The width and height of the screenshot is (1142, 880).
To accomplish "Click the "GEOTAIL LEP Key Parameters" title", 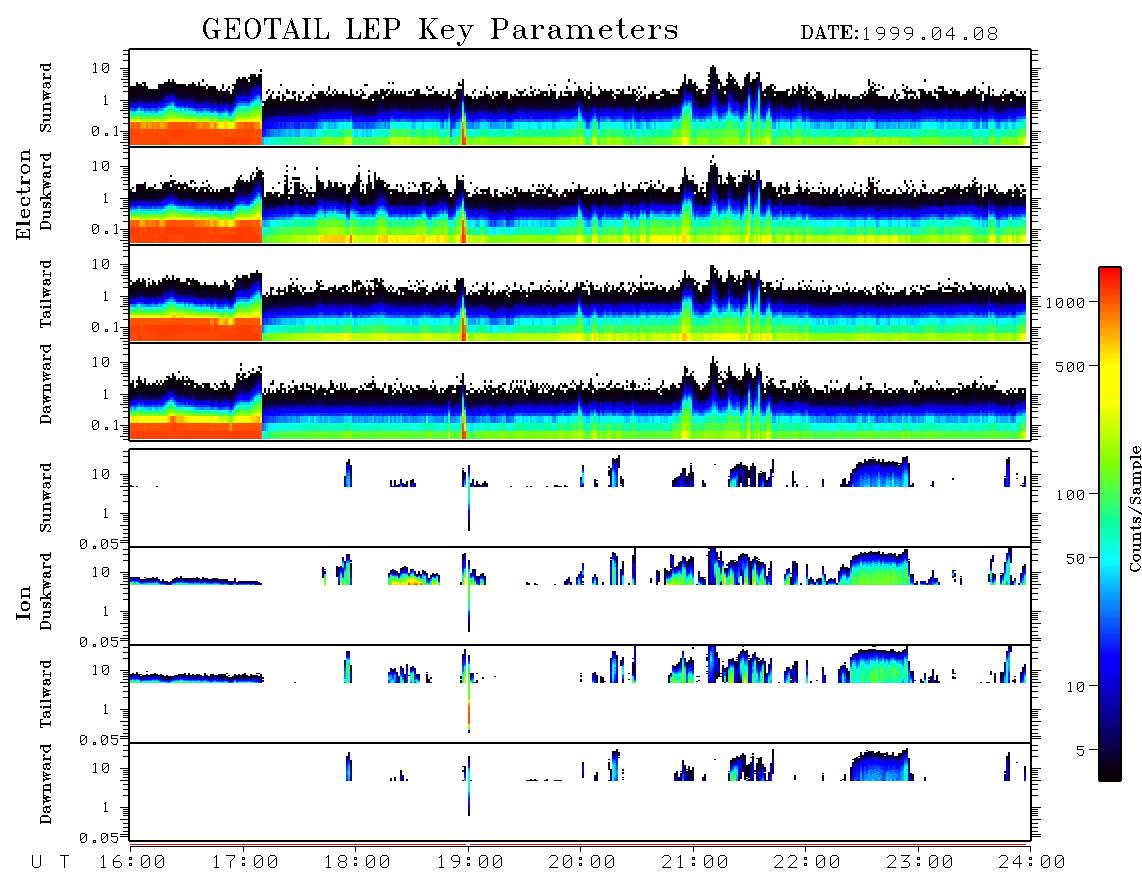I will tap(440, 30).
